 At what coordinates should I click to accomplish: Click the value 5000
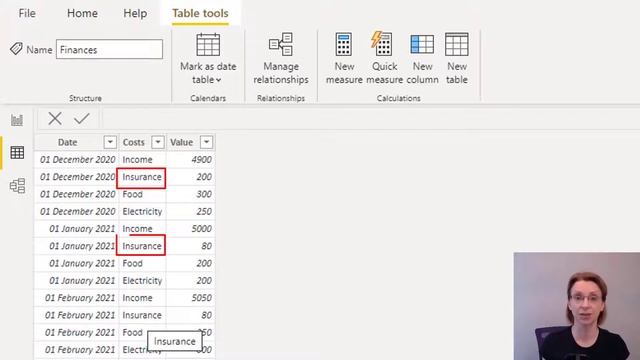(201, 229)
